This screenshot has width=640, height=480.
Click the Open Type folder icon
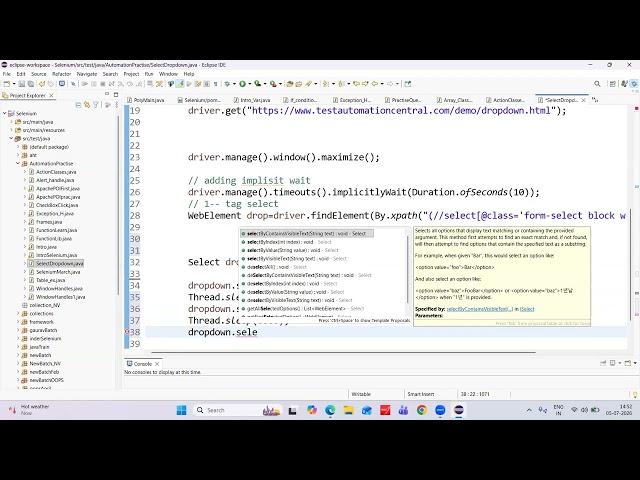pyautogui.click(x=290, y=84)
